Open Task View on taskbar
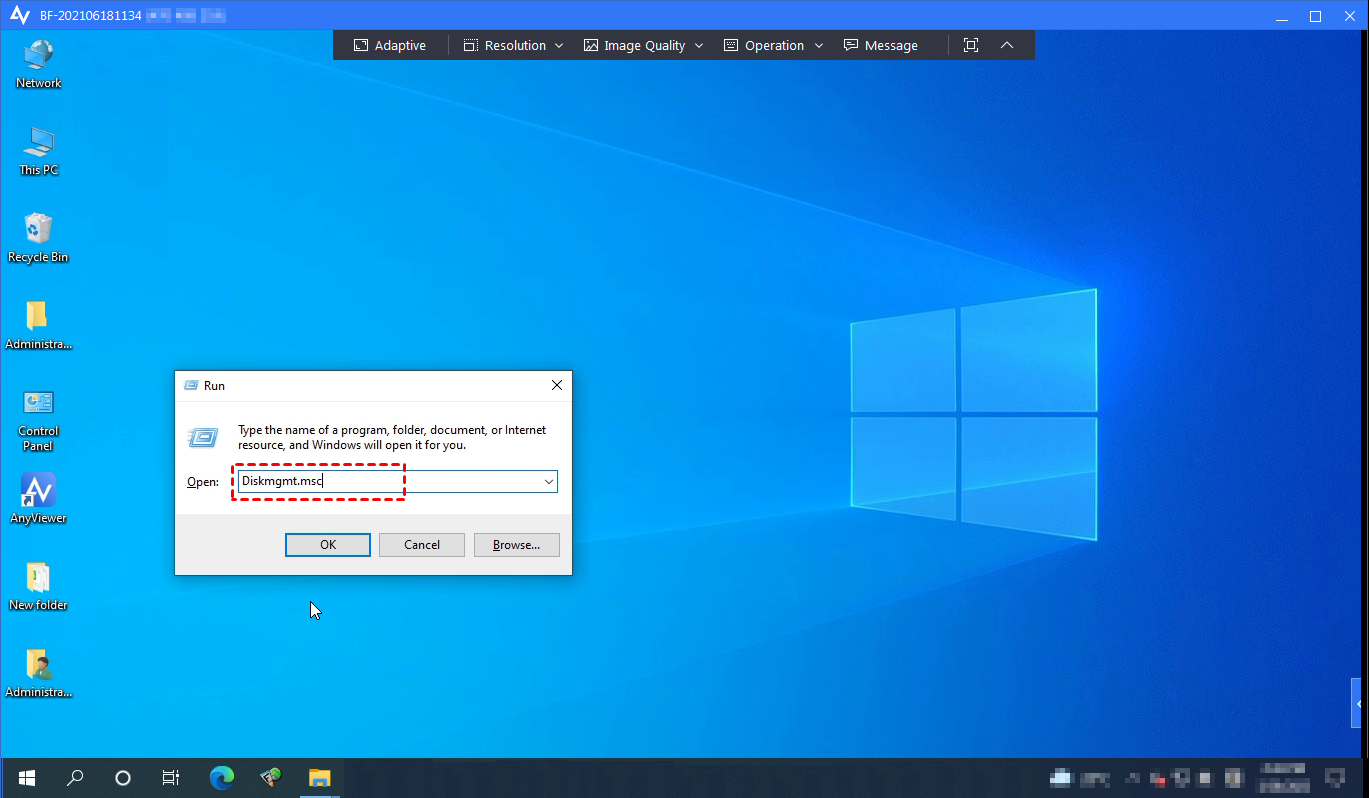The height and width of the screenshot is (798, 1369). [x=171, y=777]
